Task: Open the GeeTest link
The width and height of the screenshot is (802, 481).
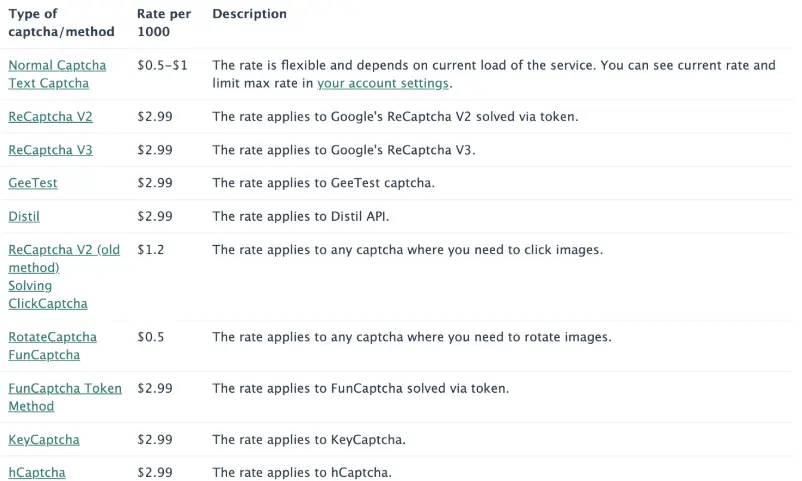Action: [x=33, y=183]
